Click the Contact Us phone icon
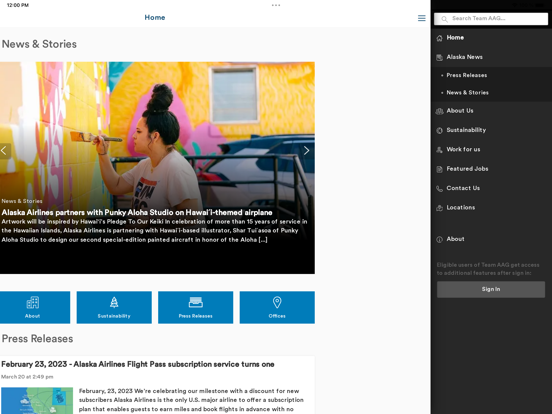Image resolution: width=552 pixels, height=414 pixels. click(x=439, y=189)
